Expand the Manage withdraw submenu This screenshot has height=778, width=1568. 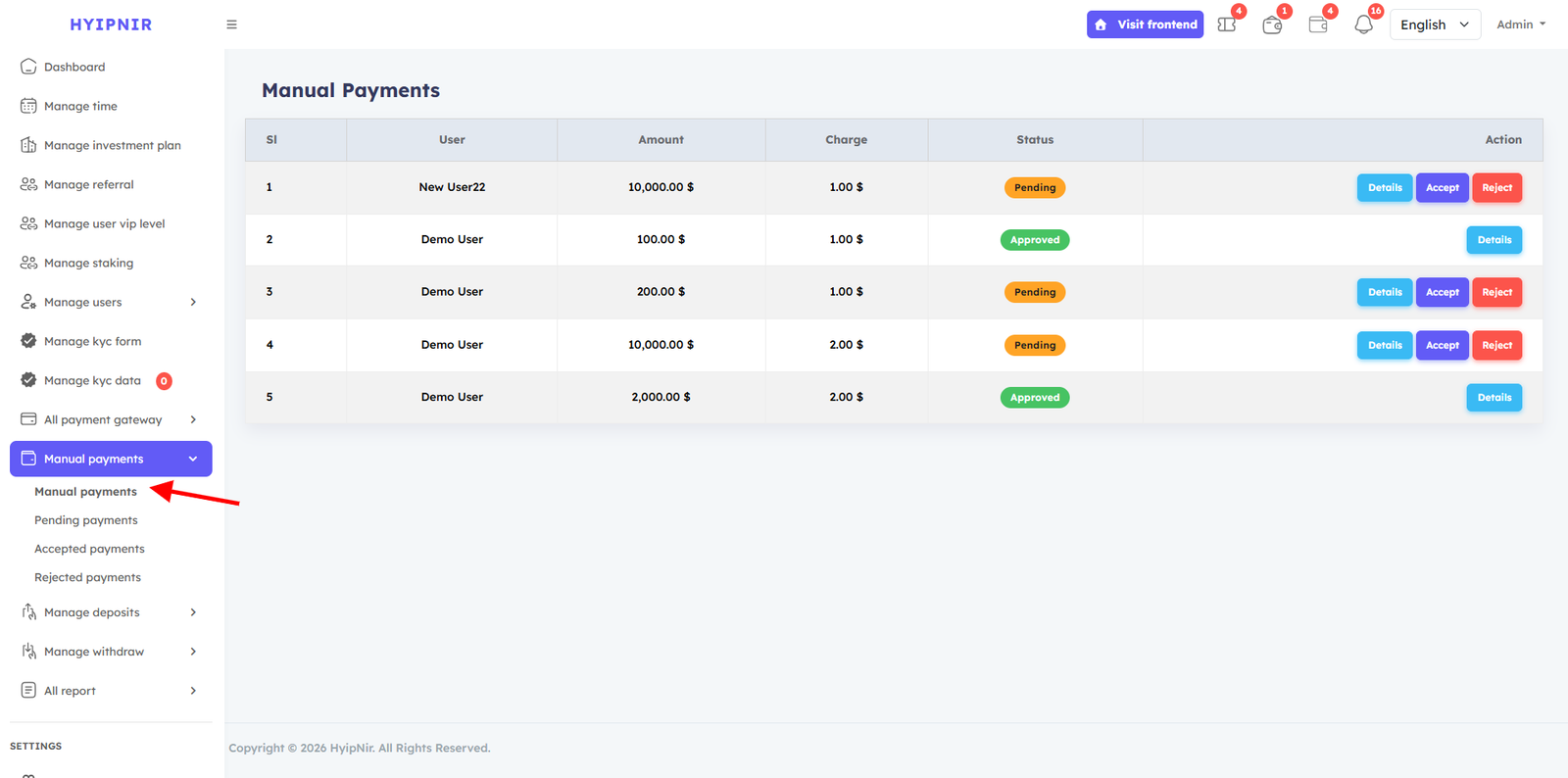point(193,652)
